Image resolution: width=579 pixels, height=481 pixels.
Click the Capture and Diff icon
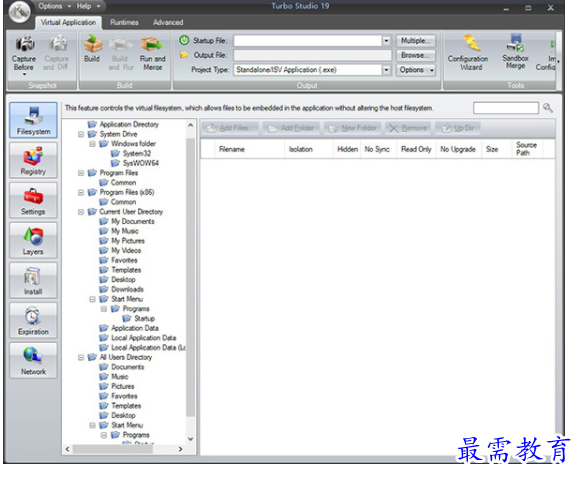click(58, 44)
